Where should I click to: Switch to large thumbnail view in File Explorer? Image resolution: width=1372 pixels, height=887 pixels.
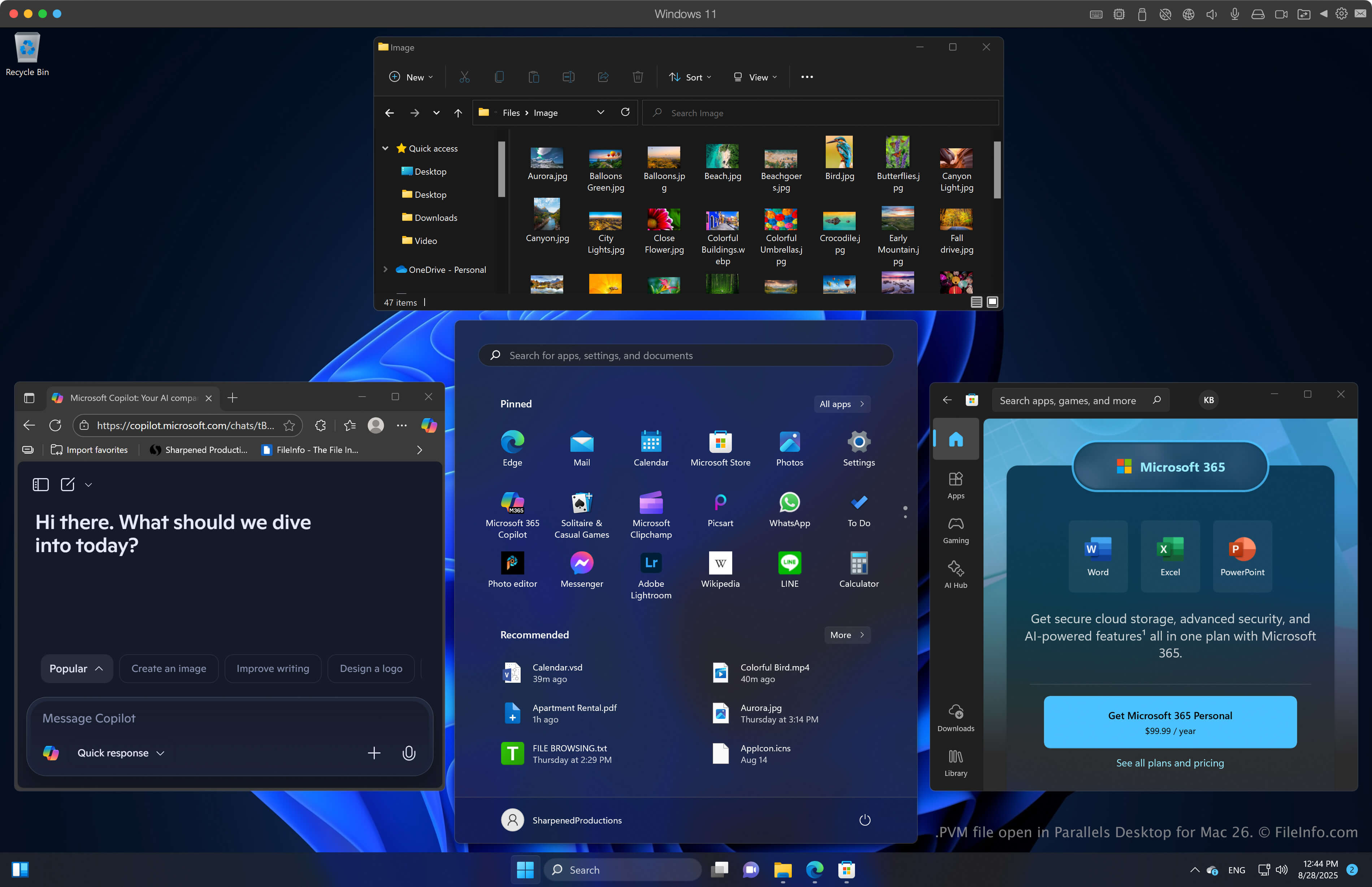pyautogui.click(x=992, y=302)
